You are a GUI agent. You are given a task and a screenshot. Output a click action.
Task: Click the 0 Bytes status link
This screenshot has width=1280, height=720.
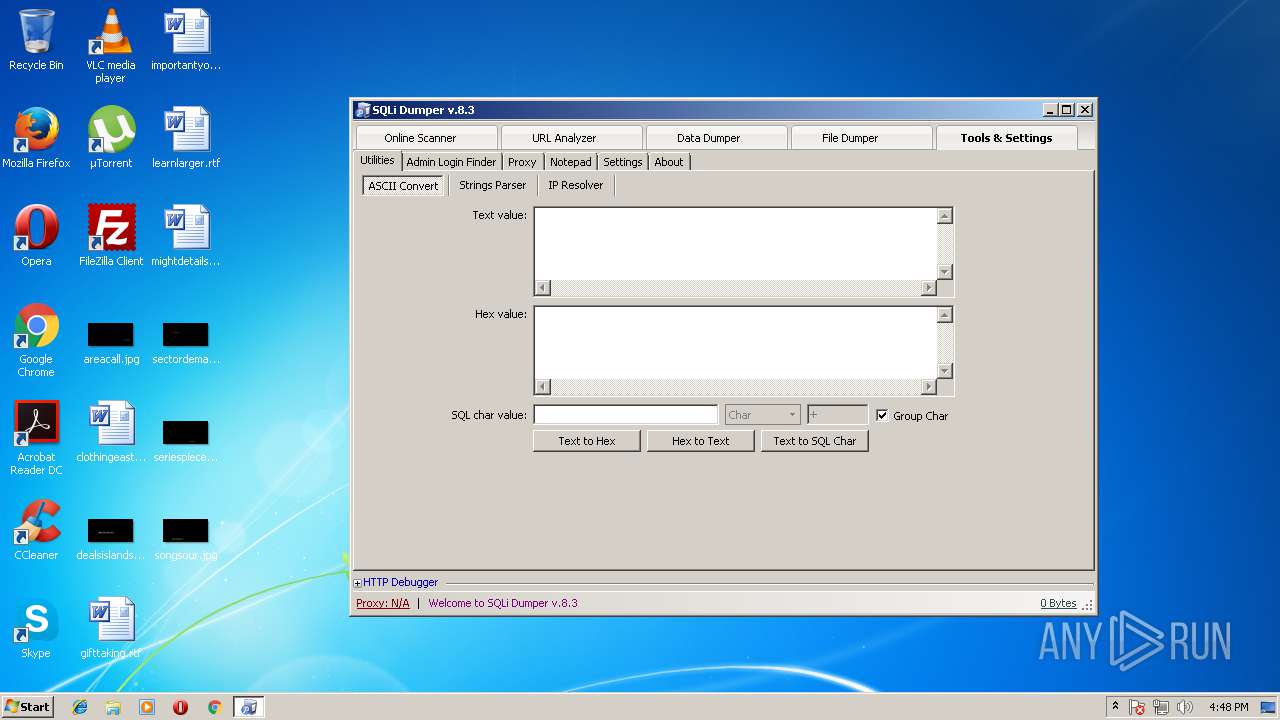[x=1058, y=603]
